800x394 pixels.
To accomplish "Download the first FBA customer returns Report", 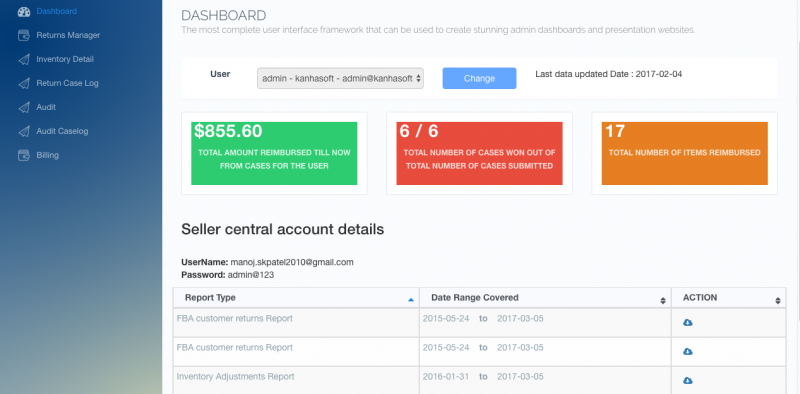I will (x=688, y=323).
